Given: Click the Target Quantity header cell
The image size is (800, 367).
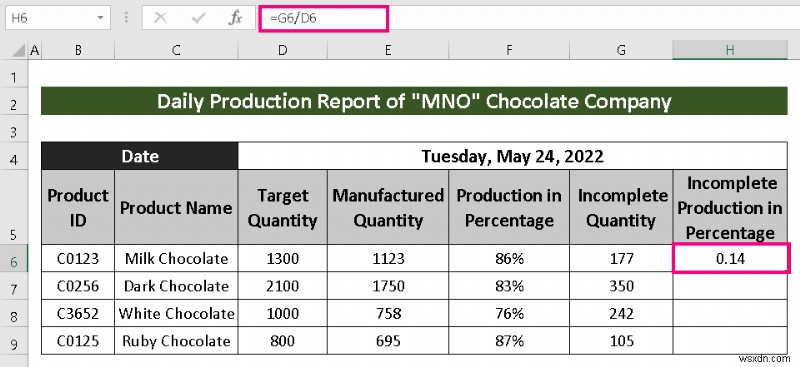Looking at the screenshot, I should tap(283, 207).
